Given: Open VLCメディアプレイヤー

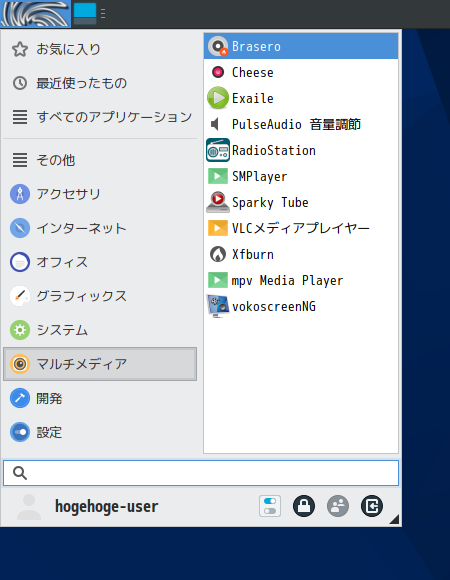Looking at the screenshot, I should (x=301, y=228).
